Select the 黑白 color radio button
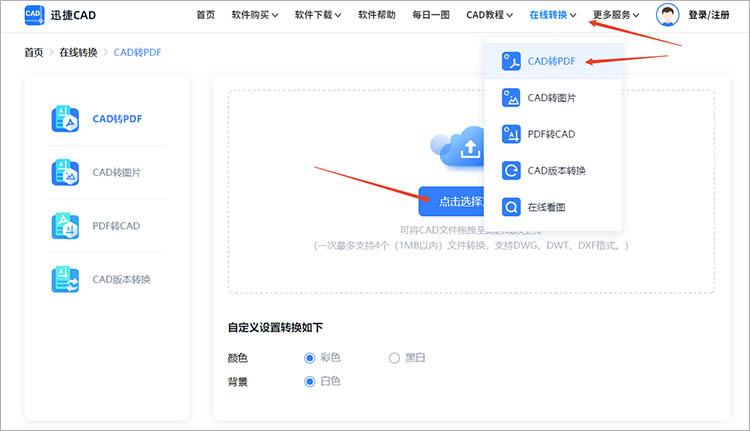The width and height of the screenshot is (750, 431). click(x=394, y=358)
